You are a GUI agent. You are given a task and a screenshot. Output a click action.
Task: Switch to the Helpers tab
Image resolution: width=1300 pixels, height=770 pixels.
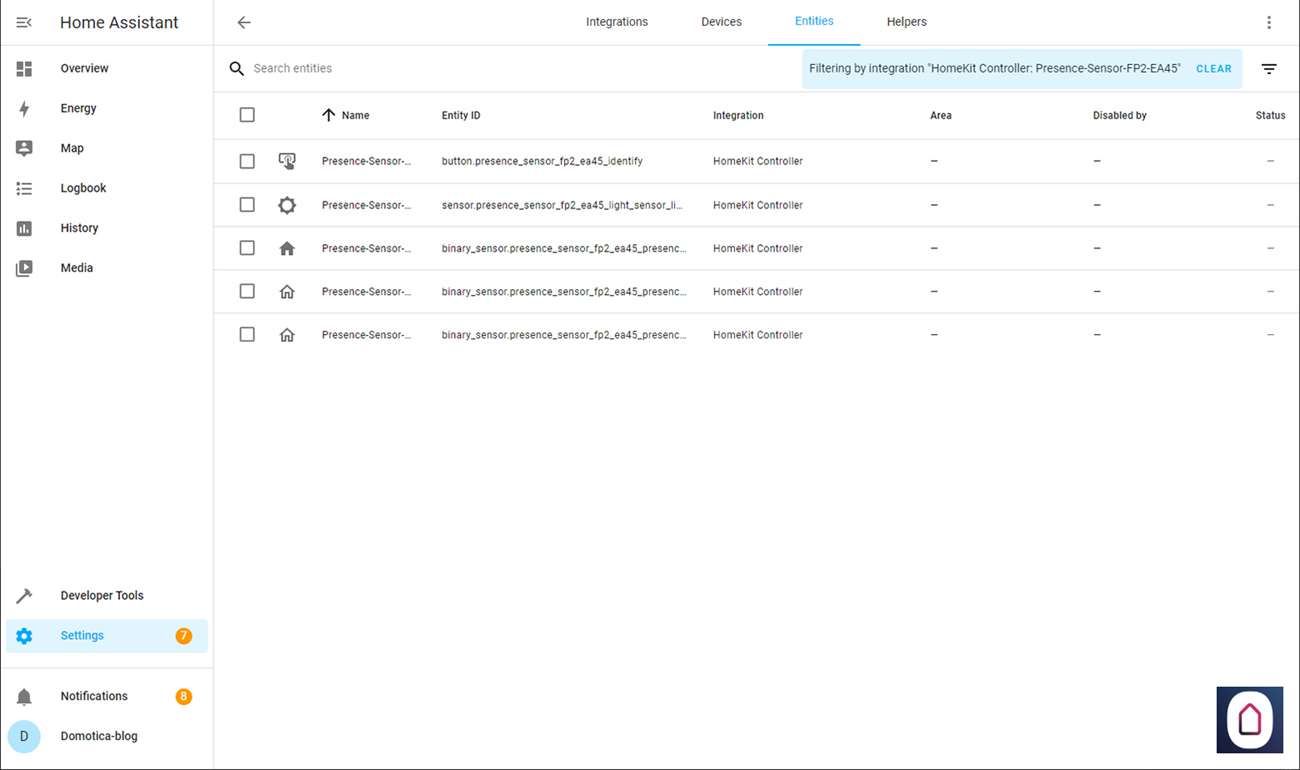tap(906, 22)
